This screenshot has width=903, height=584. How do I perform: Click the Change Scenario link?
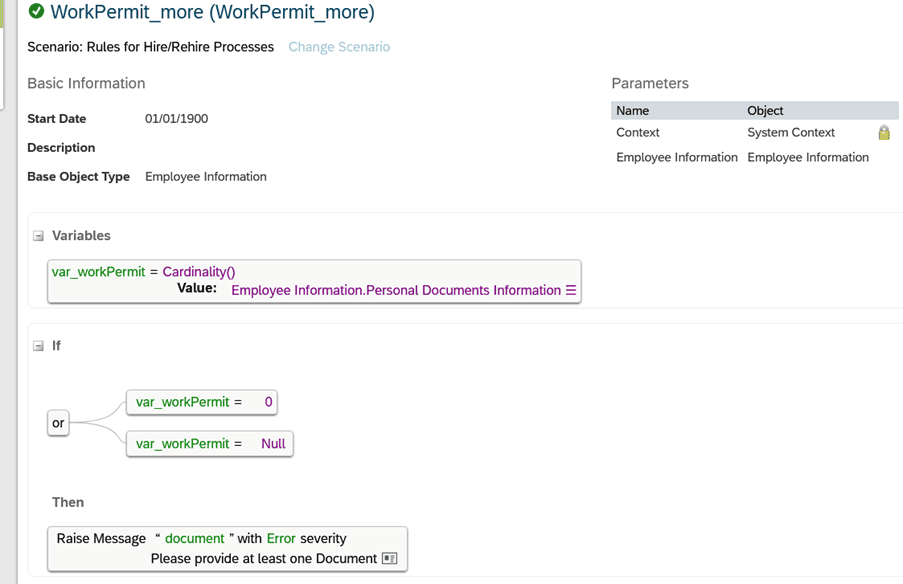click(x=339, y=47)
